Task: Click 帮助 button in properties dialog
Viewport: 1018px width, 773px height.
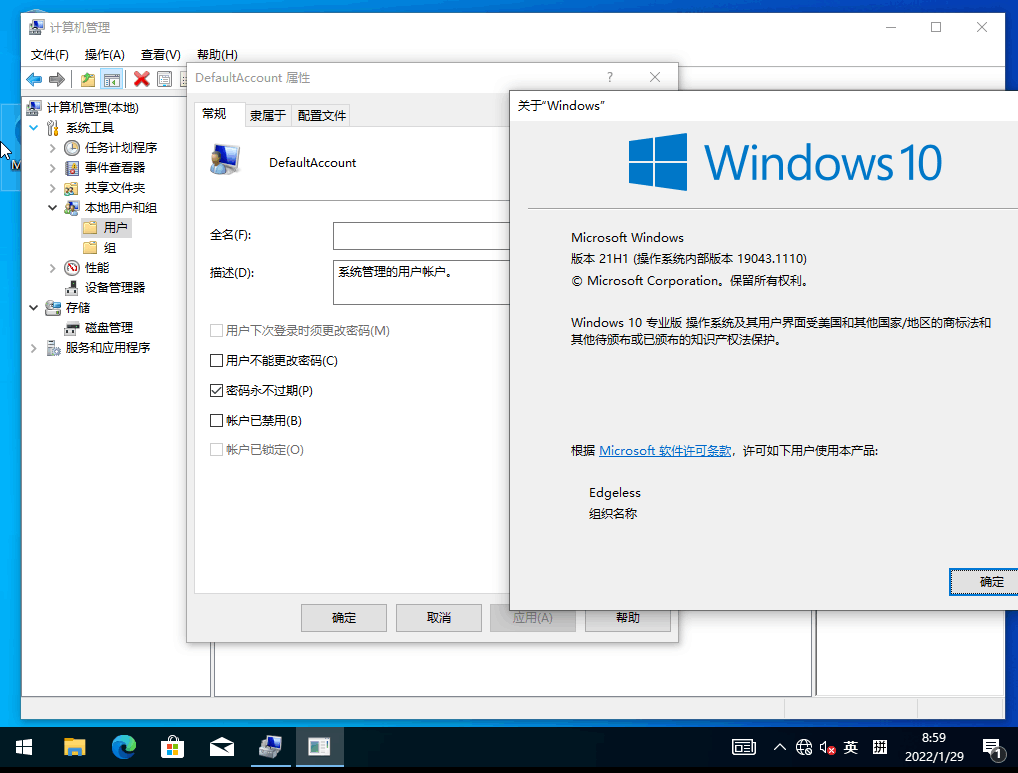Action: tap(628, 618)
